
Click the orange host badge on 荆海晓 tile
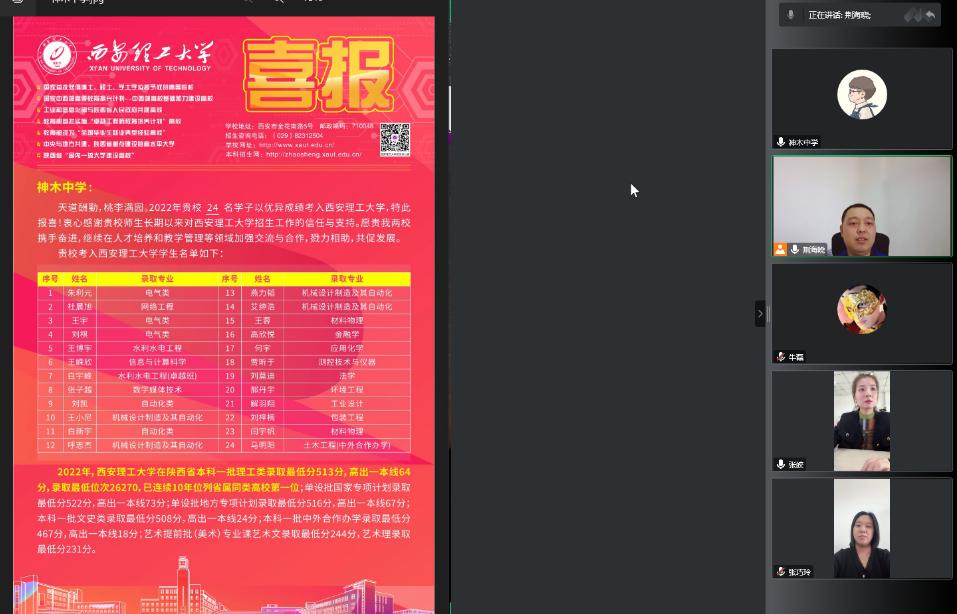780,249
